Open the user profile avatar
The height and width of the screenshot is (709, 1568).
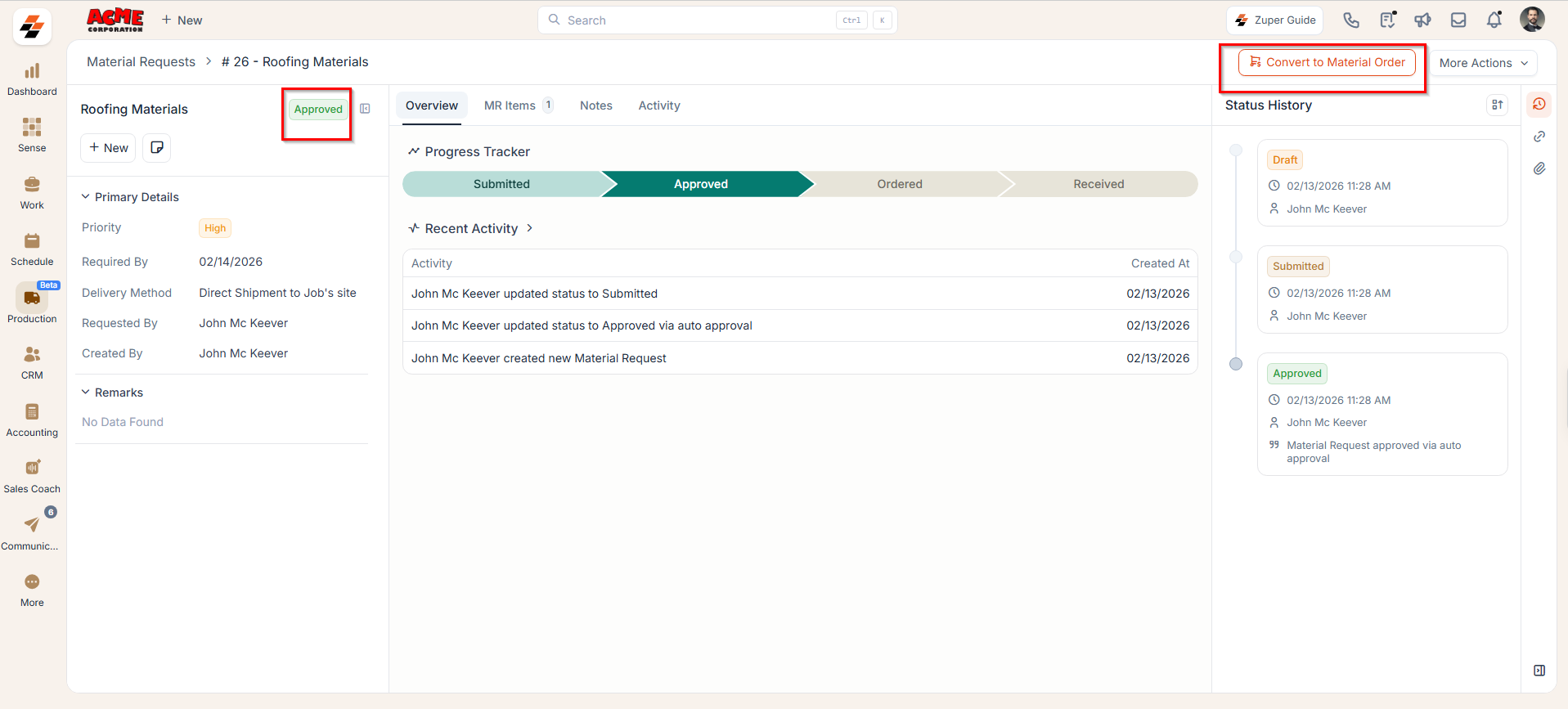[x=1532, y=20]
